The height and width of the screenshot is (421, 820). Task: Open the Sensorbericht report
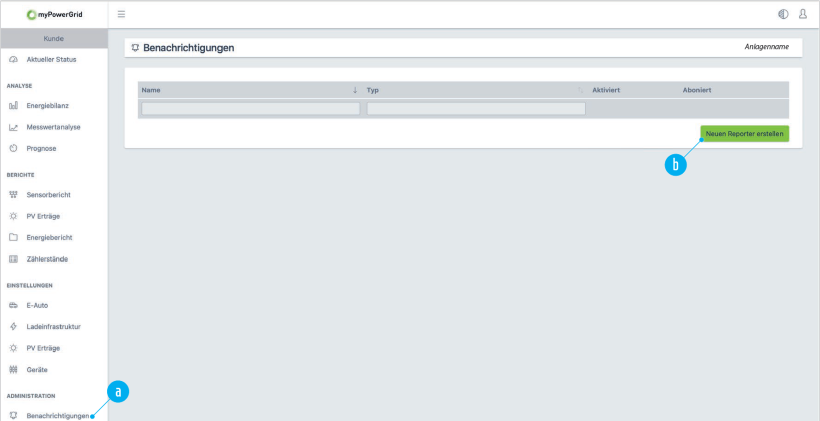point(48,194)
